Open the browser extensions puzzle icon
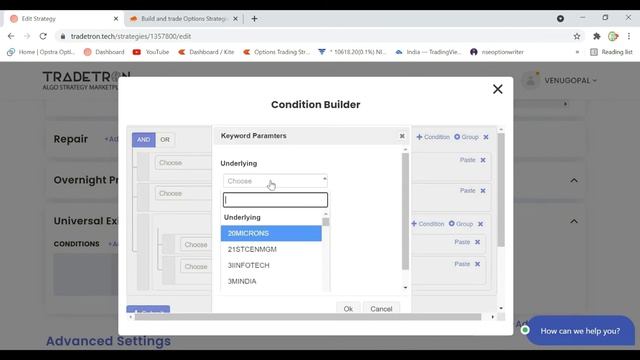This screenshot has width=640, height=360. (596, 36)
